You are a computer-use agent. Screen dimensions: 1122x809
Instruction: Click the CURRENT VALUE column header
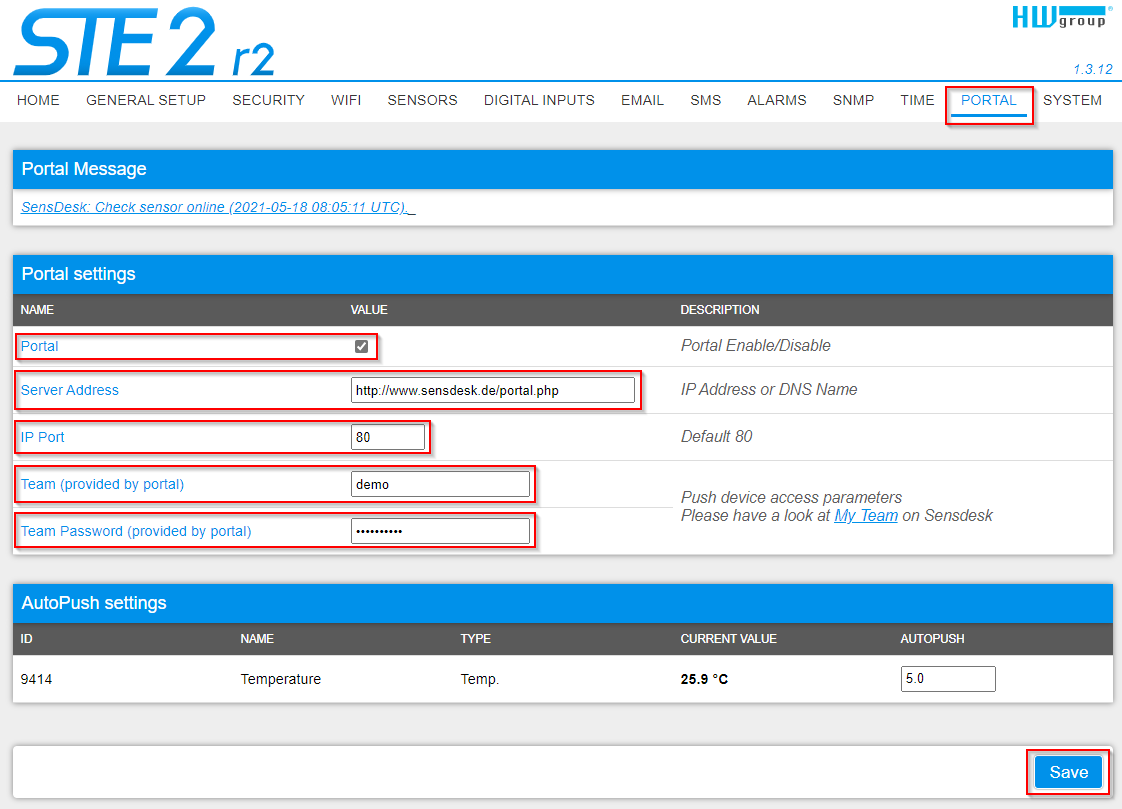coord(728,639)
